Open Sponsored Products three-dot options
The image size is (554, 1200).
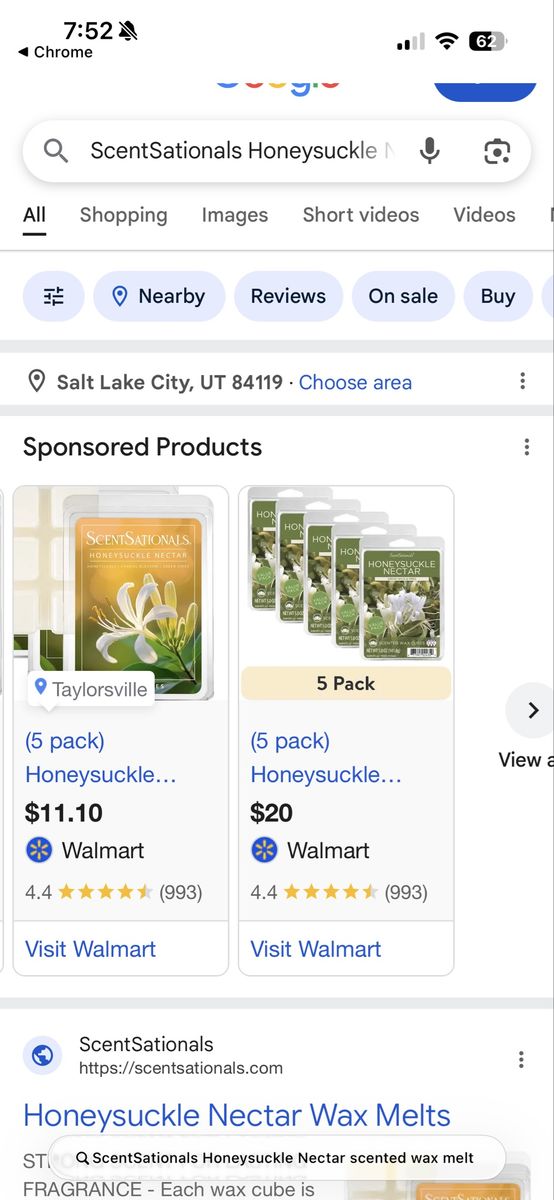tap(527, 447)
